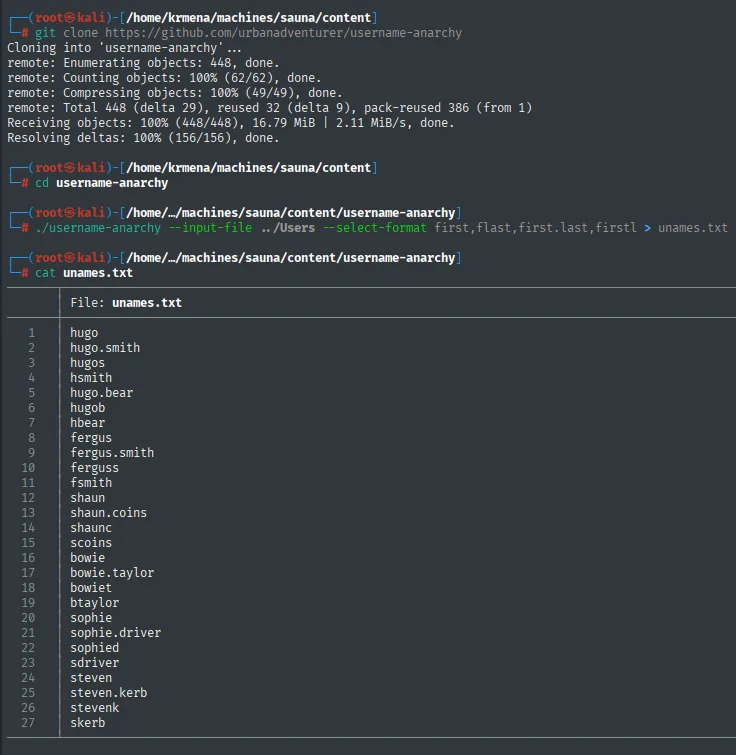
Task: Select "Cloning into 'username-anarchy'" output line
Action: point(124,48)
